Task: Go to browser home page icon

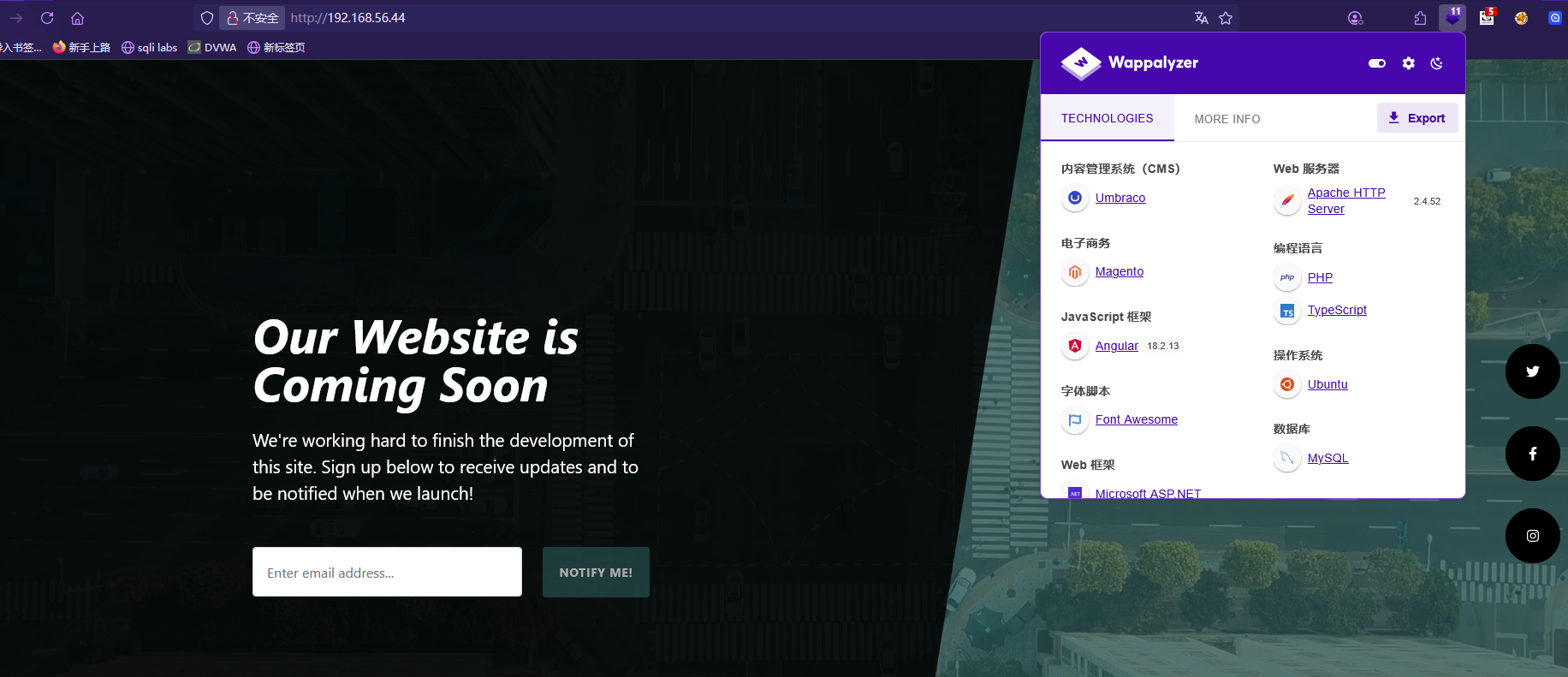Action: point(77,18)
